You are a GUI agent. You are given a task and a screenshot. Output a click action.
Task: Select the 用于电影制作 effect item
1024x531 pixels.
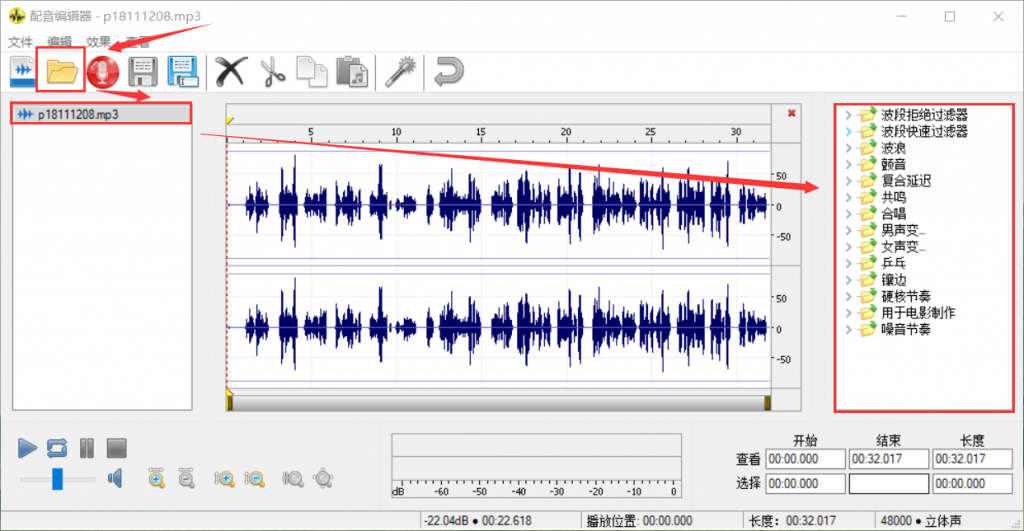point(918,313)
